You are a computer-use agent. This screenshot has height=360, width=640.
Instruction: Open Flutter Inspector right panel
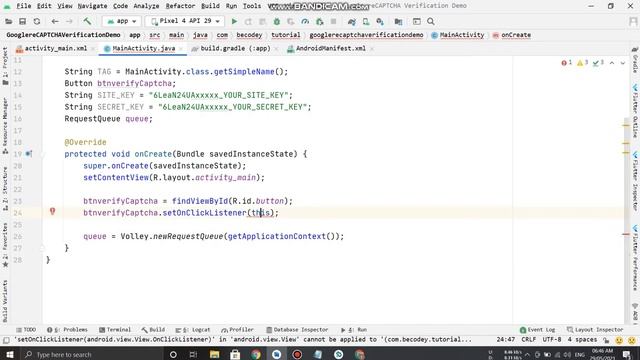pos(635,181)
